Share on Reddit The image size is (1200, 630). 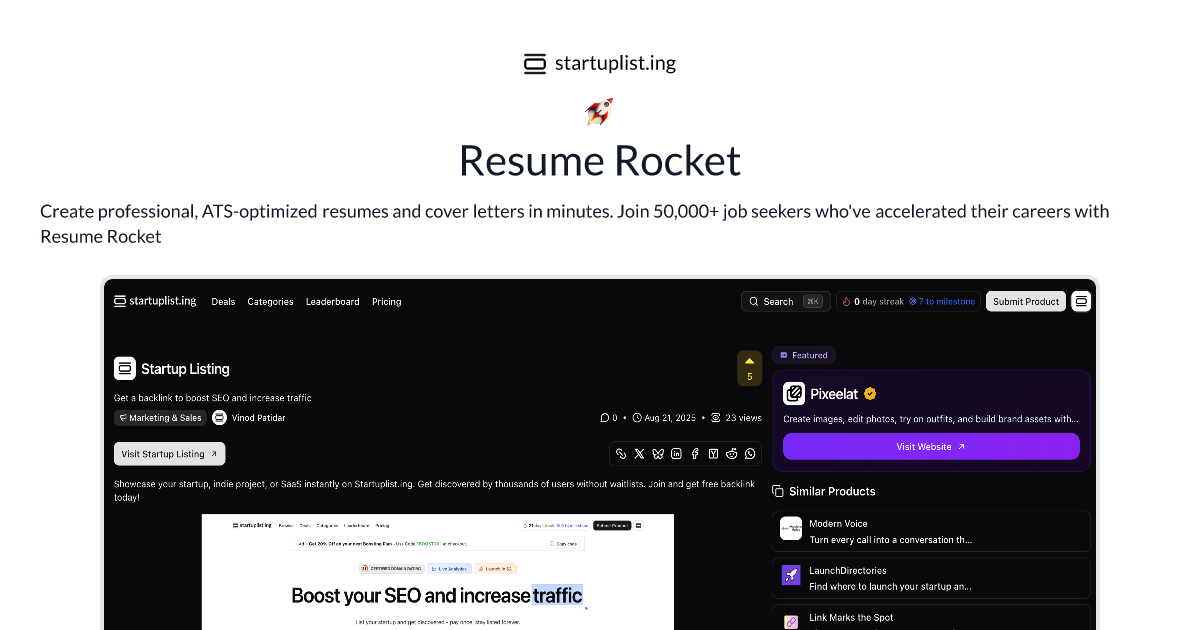click(x=730, y=453)
